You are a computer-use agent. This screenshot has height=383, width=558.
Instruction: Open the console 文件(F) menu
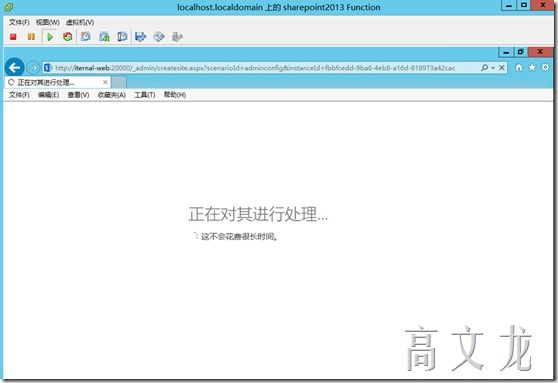point(19,22)
